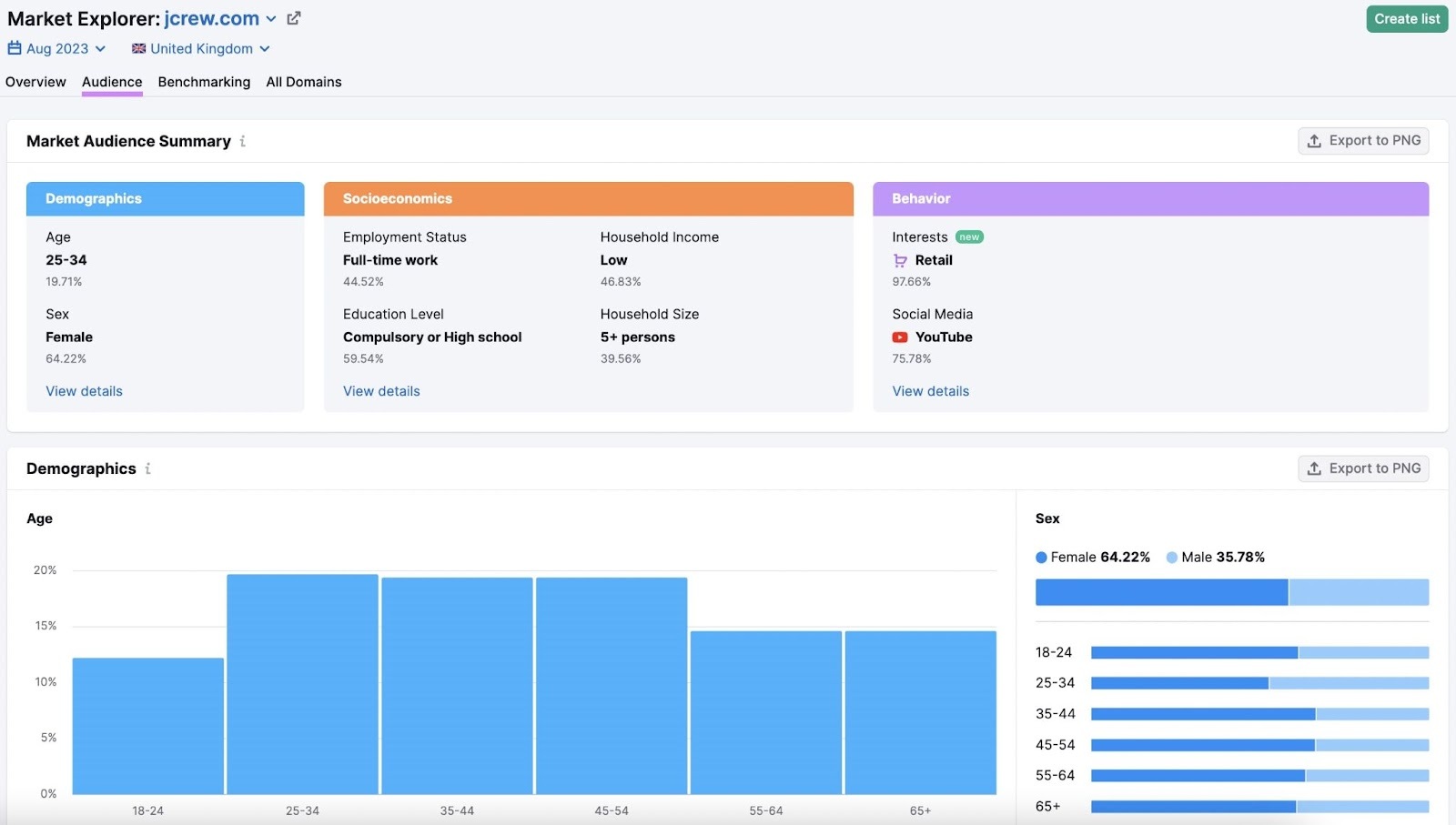1456x825 pixels.
Task: Click the United Kingdom flag icon
Action: (138, 48)
